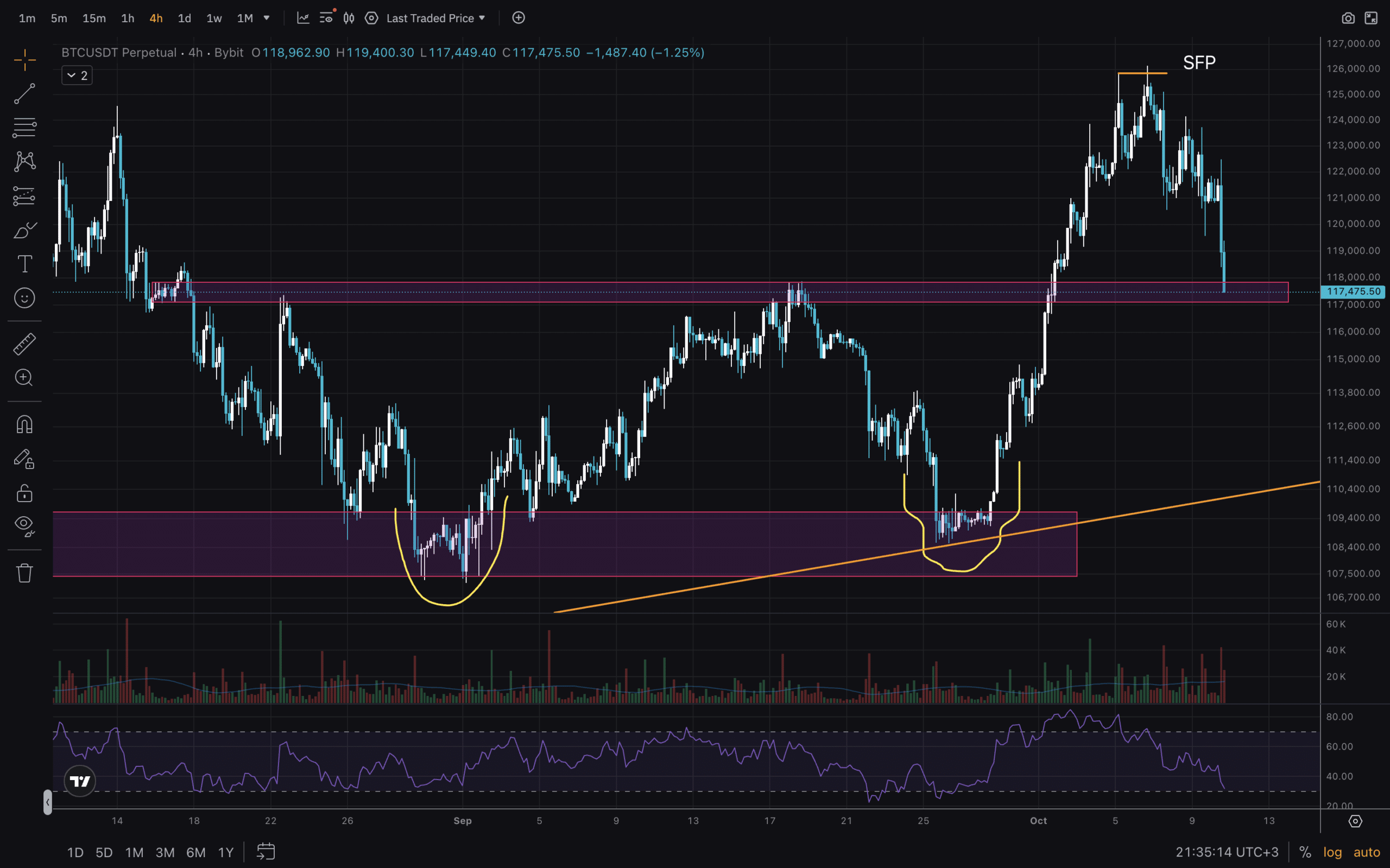
Task: Expand the Last Traded Price dropdown
Action: pos(436,18)
